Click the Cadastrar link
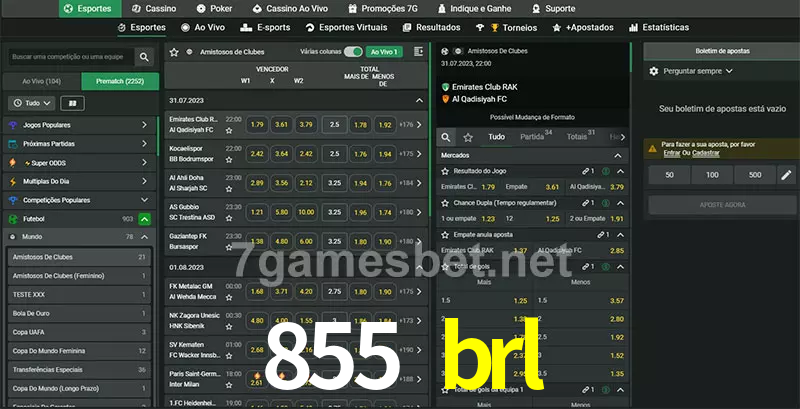The image size is (800, 409). click(706, 153)
